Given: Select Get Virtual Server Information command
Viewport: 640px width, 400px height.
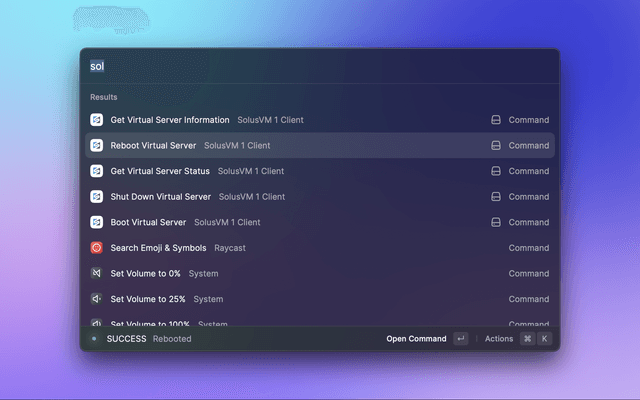Looking at the screenshot, I should tap(170, 120).
